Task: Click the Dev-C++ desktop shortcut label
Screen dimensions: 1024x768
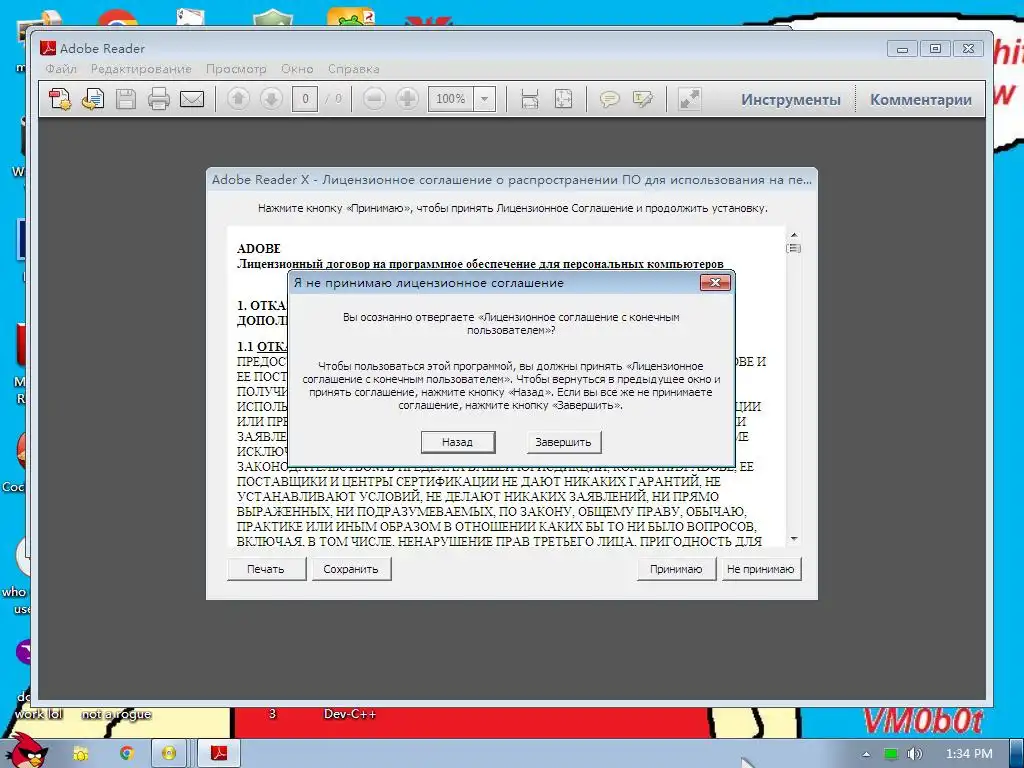Action: (350, 714)
